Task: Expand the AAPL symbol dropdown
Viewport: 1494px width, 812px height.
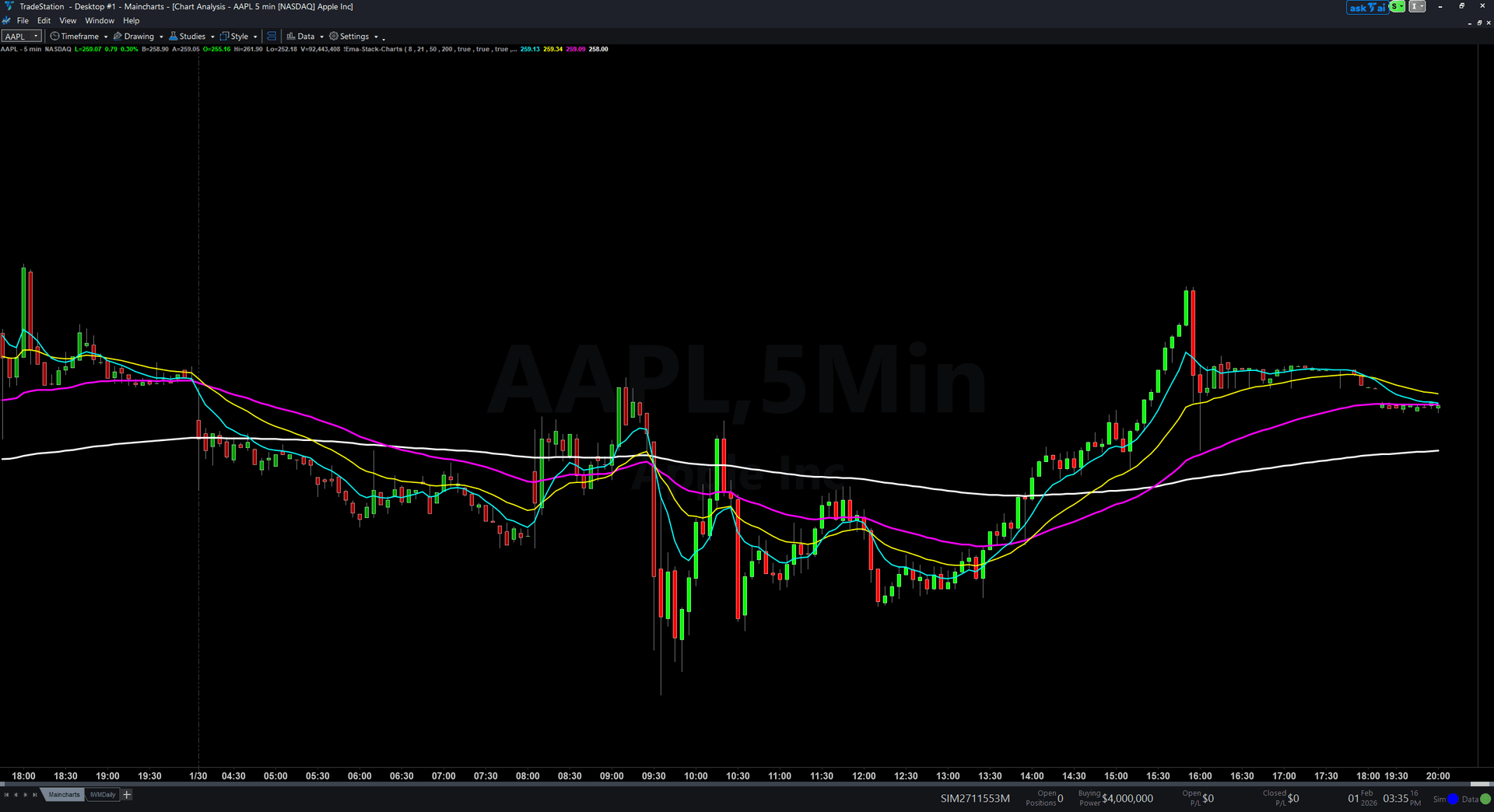Action: tap(36, 36)
